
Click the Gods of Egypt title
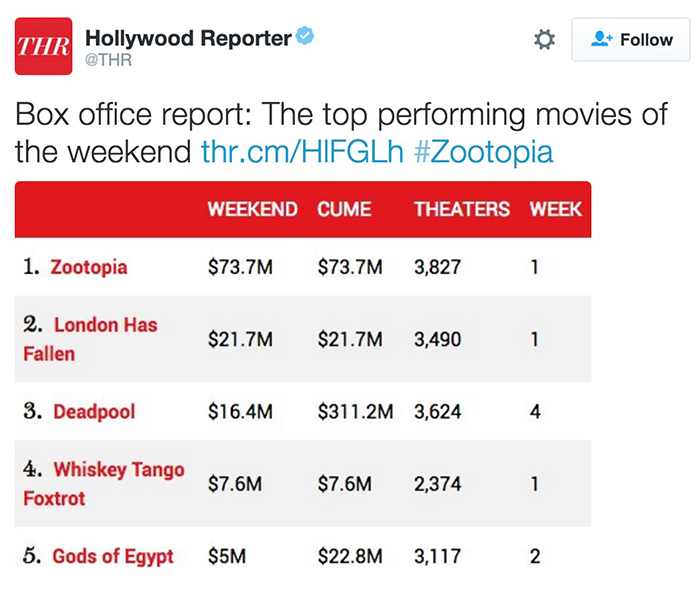pos(112,556)
